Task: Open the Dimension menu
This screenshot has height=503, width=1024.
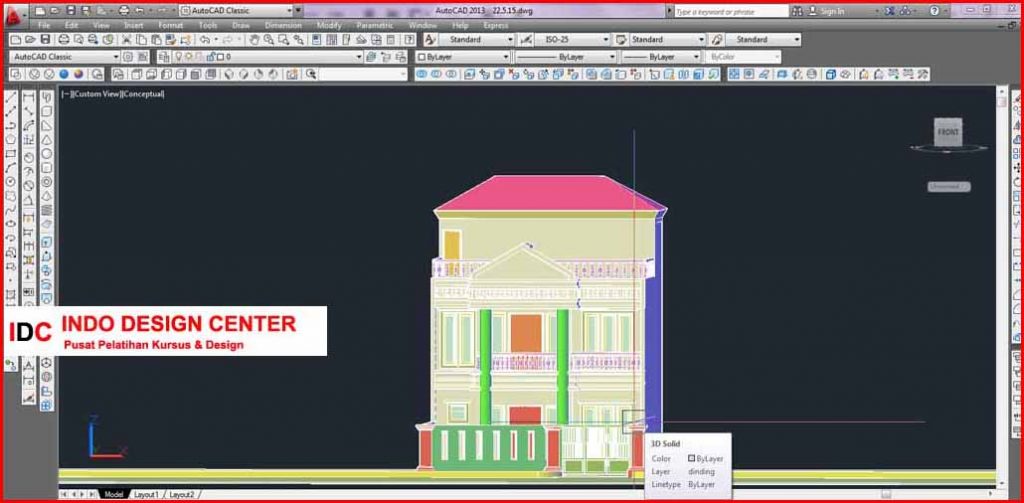Action: tap(283, 25)
